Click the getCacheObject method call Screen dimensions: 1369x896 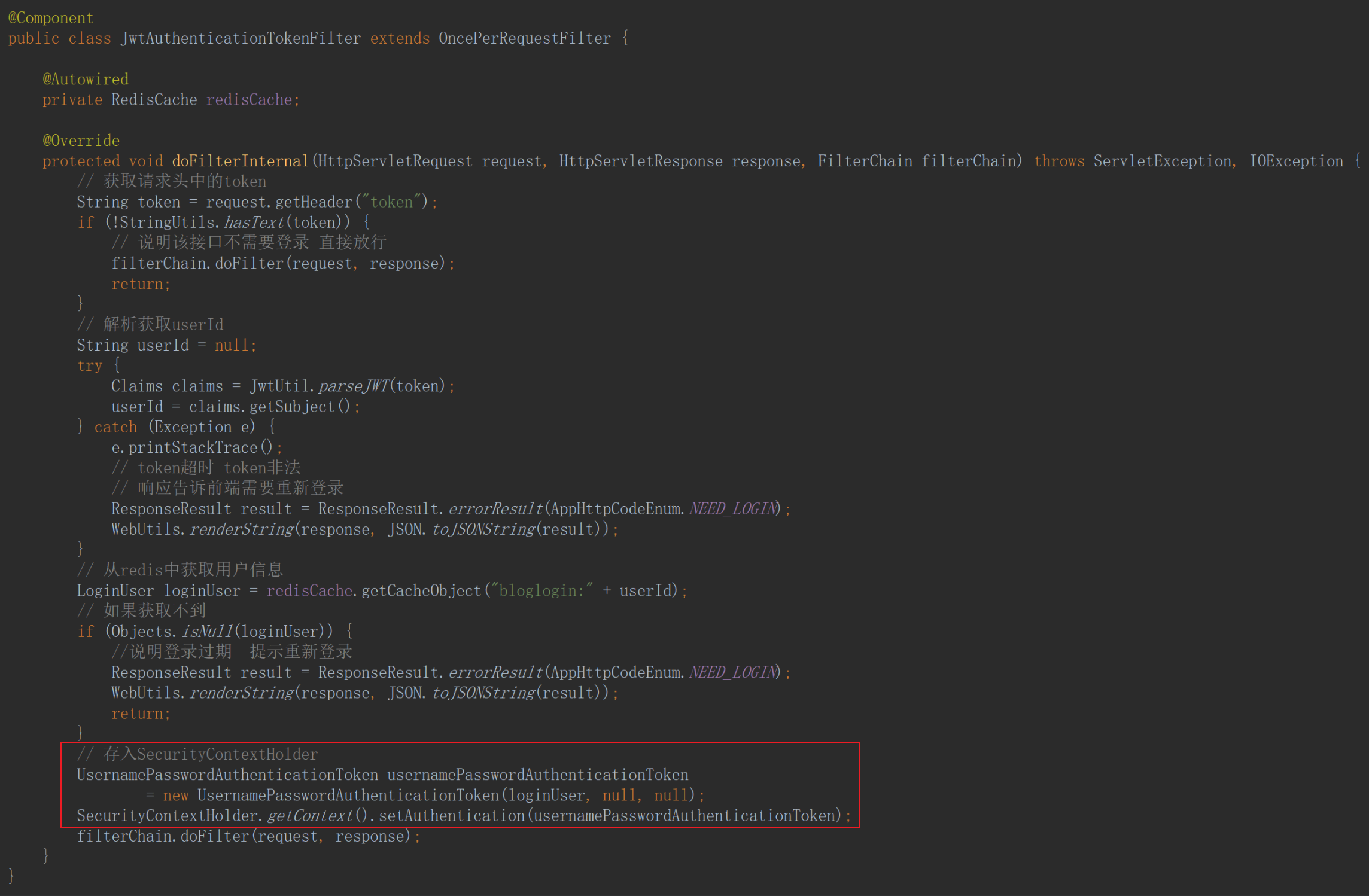coord(421,590)
